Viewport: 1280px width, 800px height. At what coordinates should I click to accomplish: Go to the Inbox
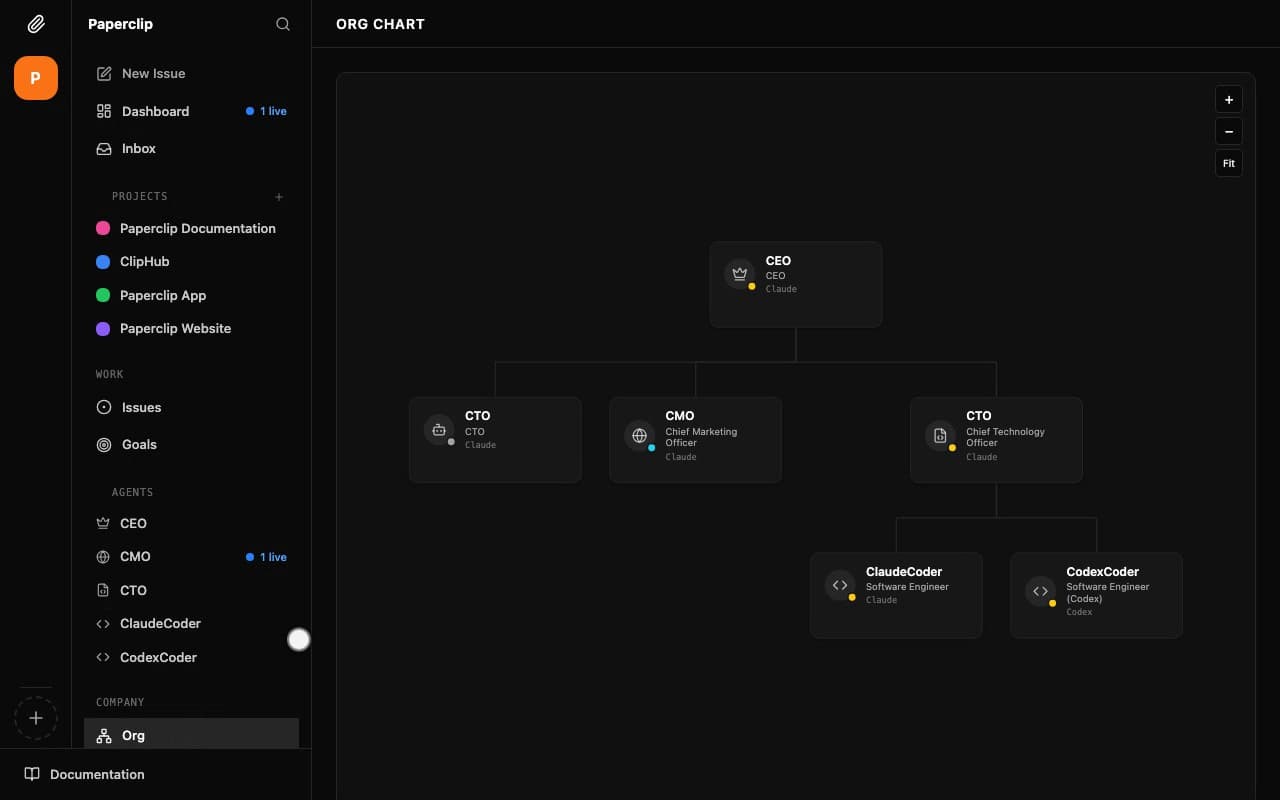pos(191,148)
